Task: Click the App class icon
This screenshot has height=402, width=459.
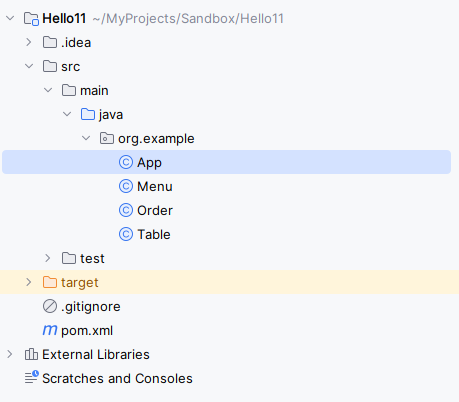Action: 126,163
